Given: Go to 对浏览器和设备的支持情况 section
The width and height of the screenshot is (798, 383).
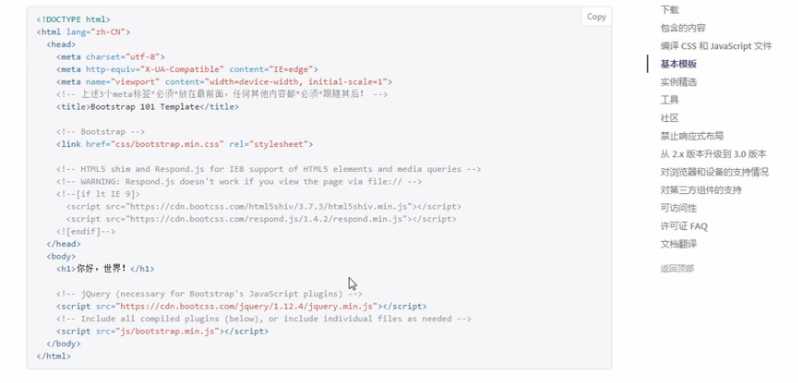Looking at the screenshot, I should [x=714, y=172].
